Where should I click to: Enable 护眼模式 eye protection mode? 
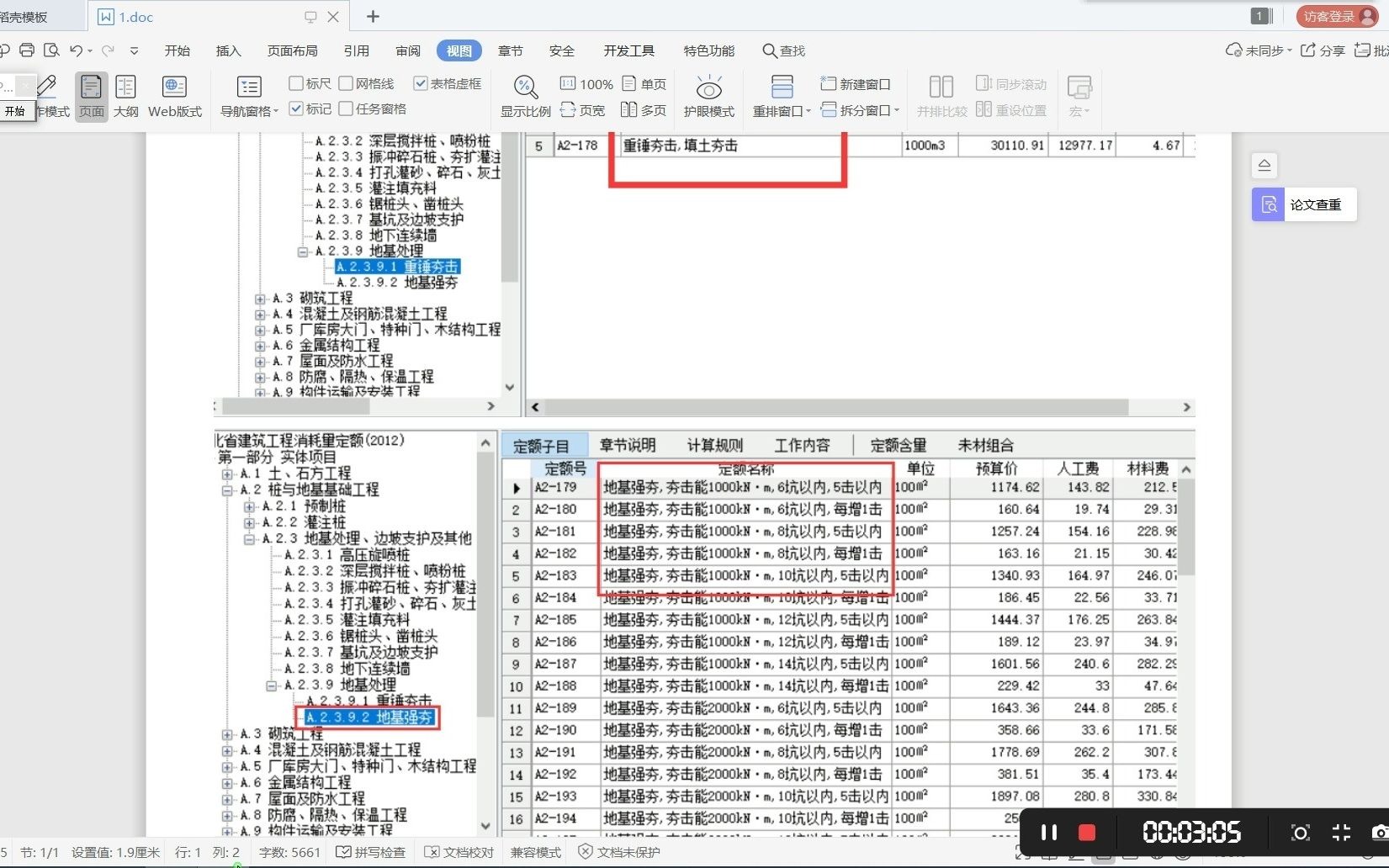click(x=708, y=97)
